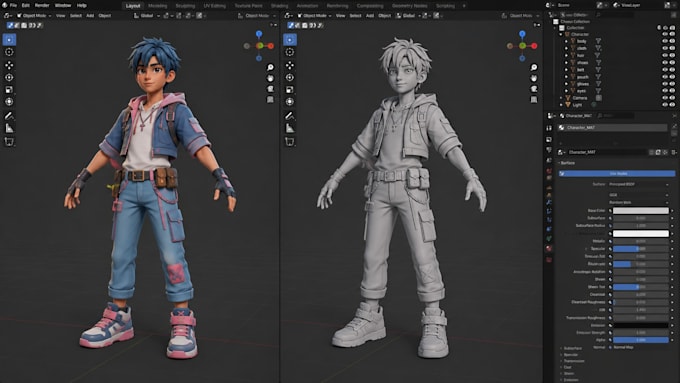The image size is (680, 383).
Task: Click Use Nodes button
Action: 617,173
